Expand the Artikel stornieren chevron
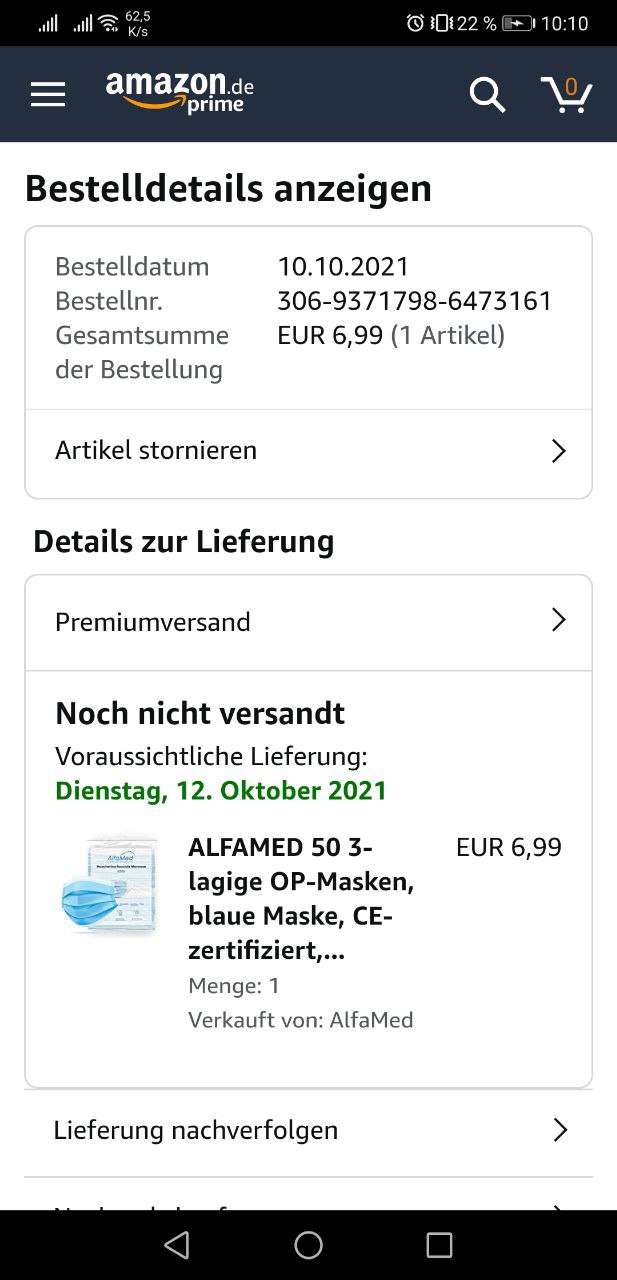This screenshot has width=617, height=1280. point(559,451)
